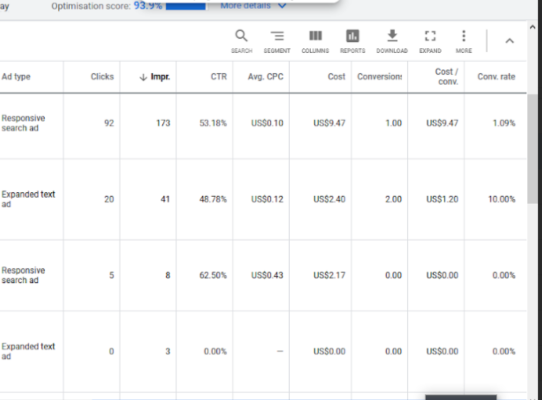Select the 48.78% CTR cell
This screenshot has height=400, width=542.
[x=213, y=199]
